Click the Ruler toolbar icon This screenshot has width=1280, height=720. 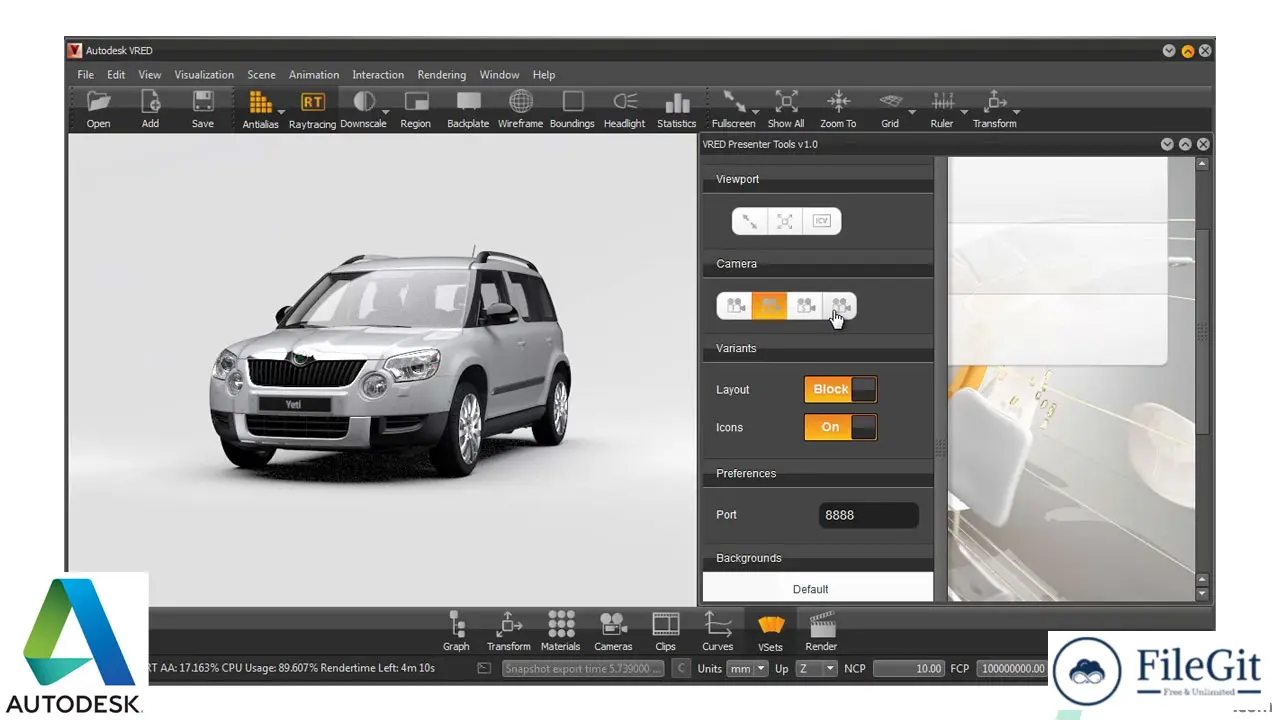(x=942, y=109)
